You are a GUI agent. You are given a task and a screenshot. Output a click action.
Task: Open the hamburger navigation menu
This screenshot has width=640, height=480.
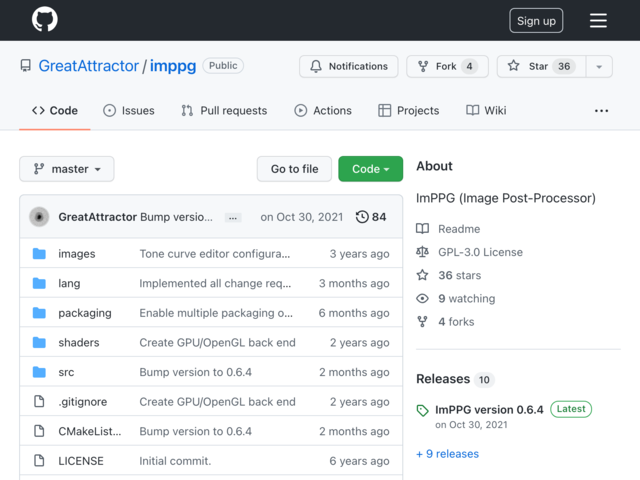click(x=598, y=20)
